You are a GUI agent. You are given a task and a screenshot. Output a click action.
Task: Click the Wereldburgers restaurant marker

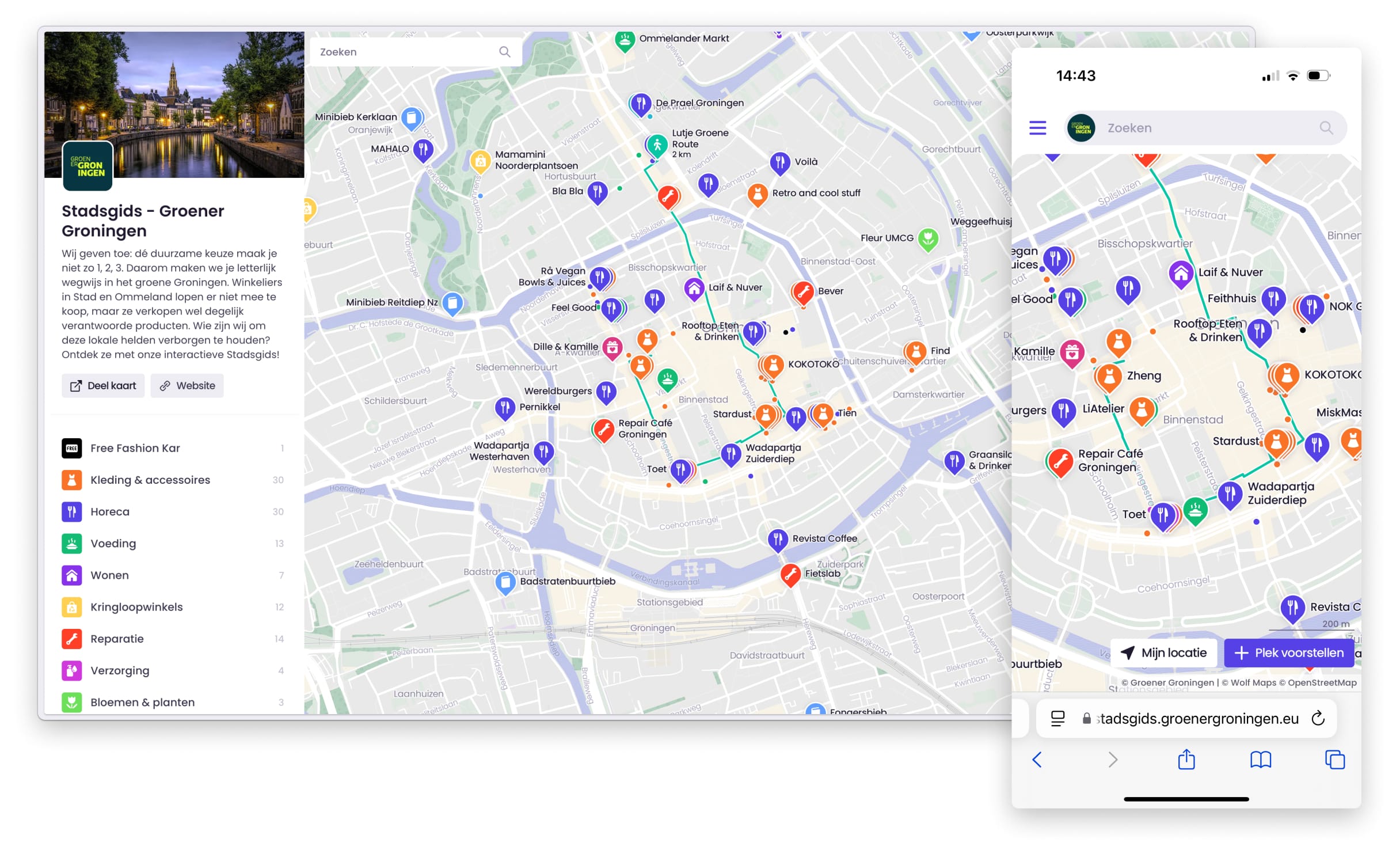click(x=606, y=393)
